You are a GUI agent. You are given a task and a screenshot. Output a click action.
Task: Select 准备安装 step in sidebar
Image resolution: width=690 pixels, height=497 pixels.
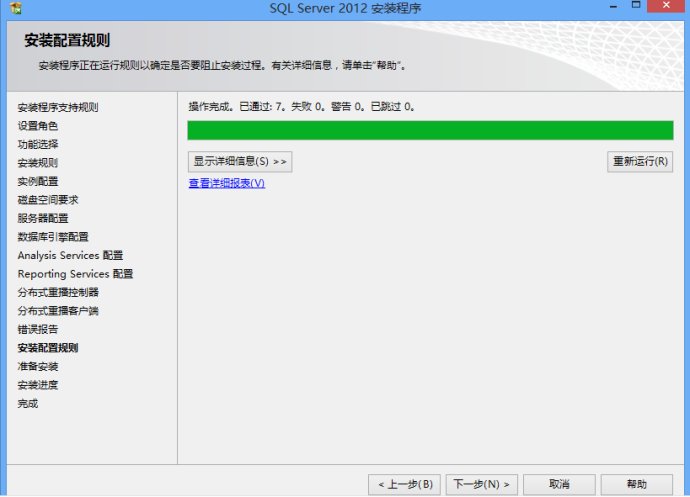[38, 366]
